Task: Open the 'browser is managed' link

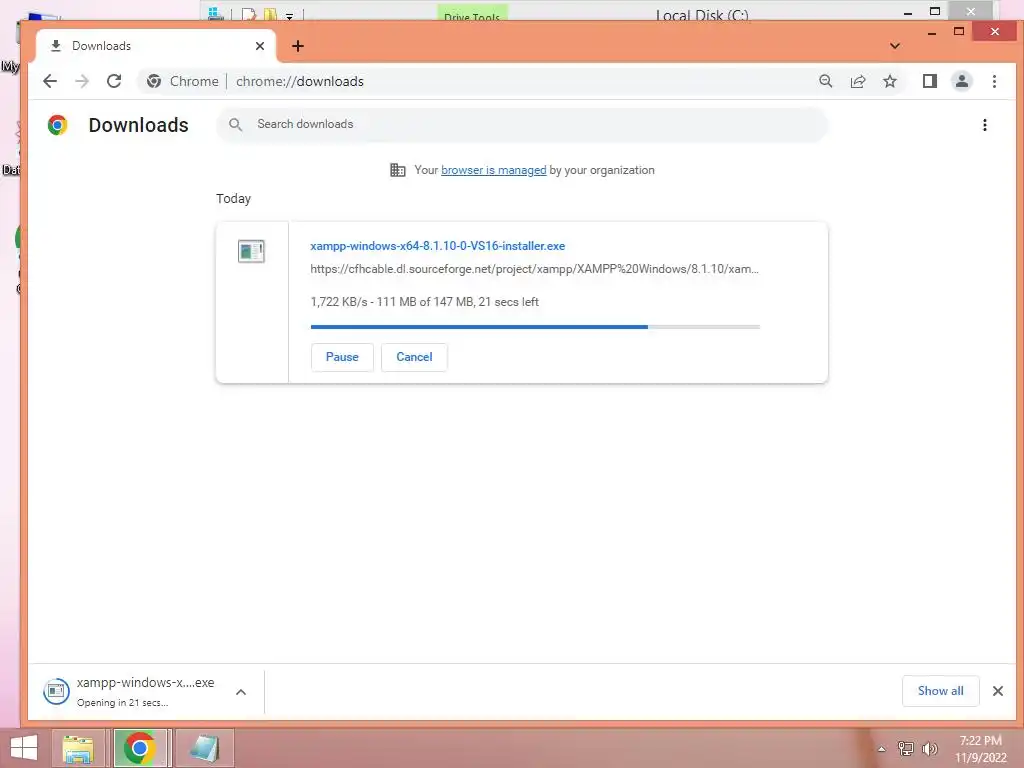Action: pyautogui.click(x=494, y=170)
